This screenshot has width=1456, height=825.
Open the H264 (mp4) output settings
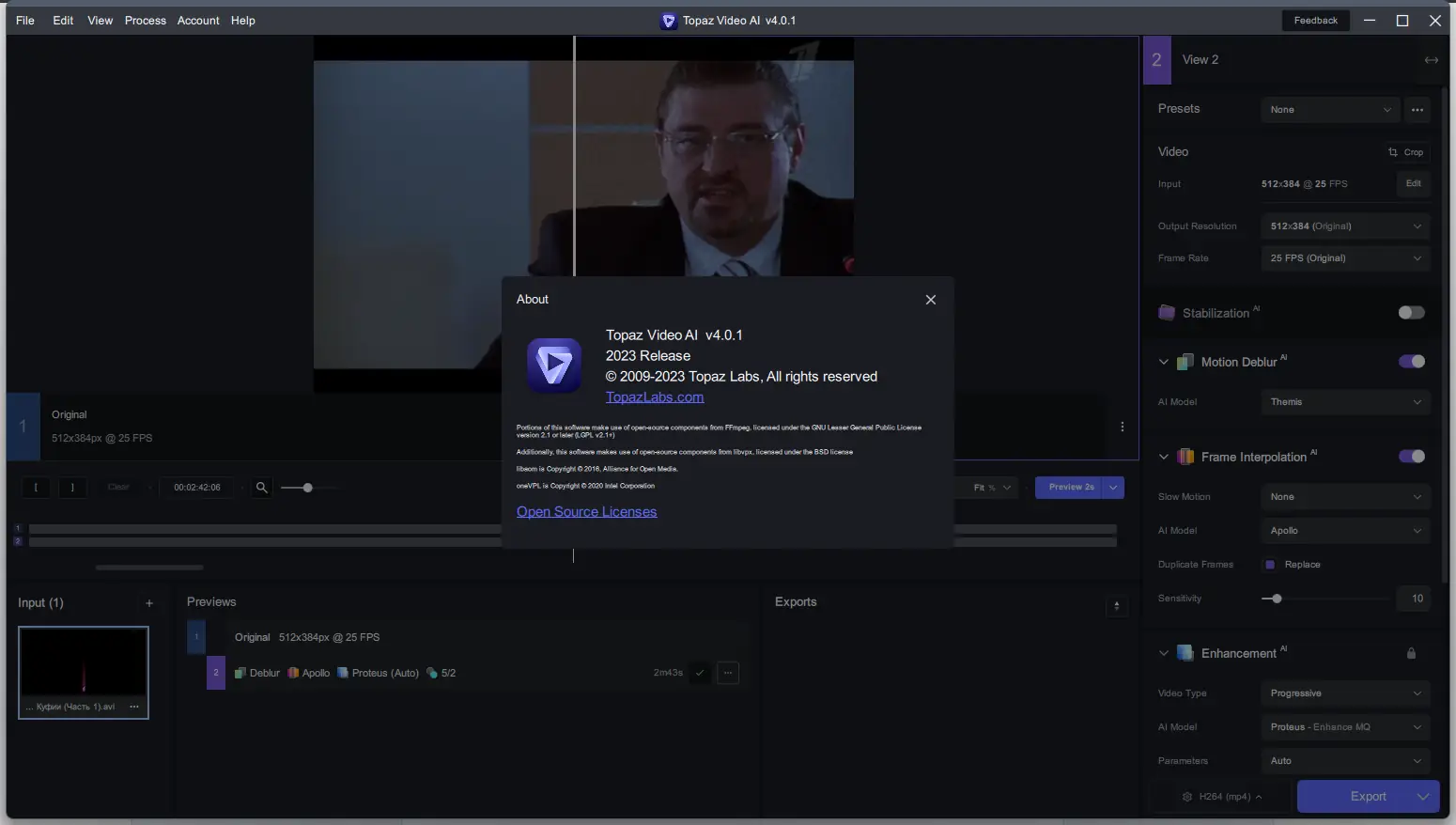[x=1222, y=797]
